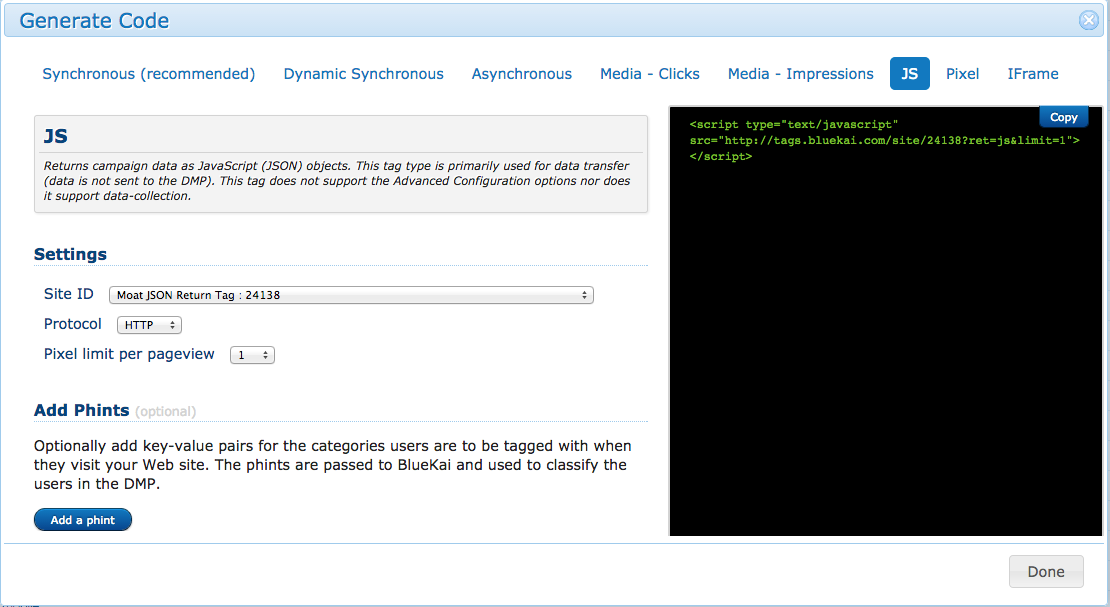
Task: Click the JS description heading
Action: (56, 136)
